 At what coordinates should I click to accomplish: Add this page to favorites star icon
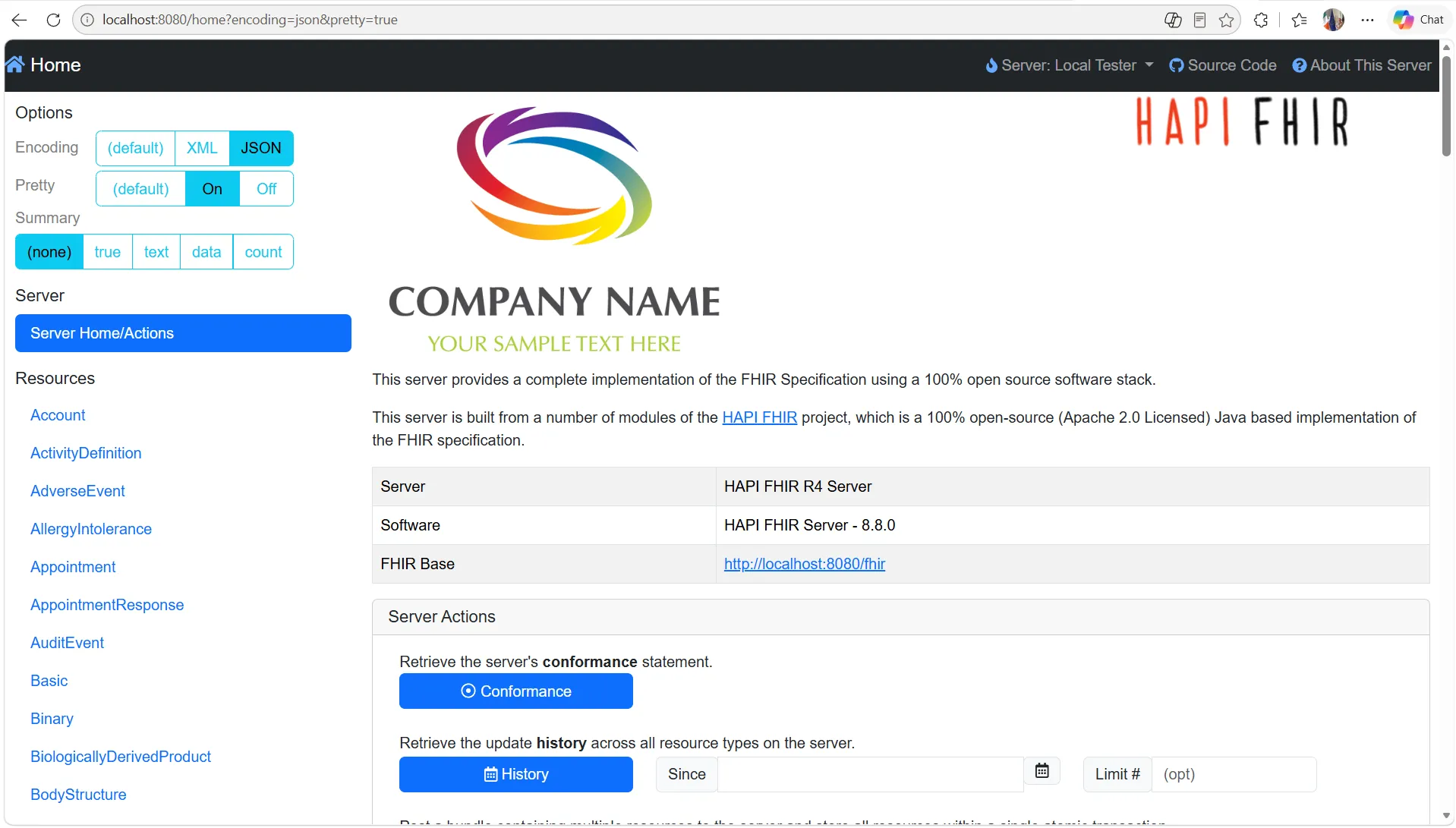coord(1227,20)
